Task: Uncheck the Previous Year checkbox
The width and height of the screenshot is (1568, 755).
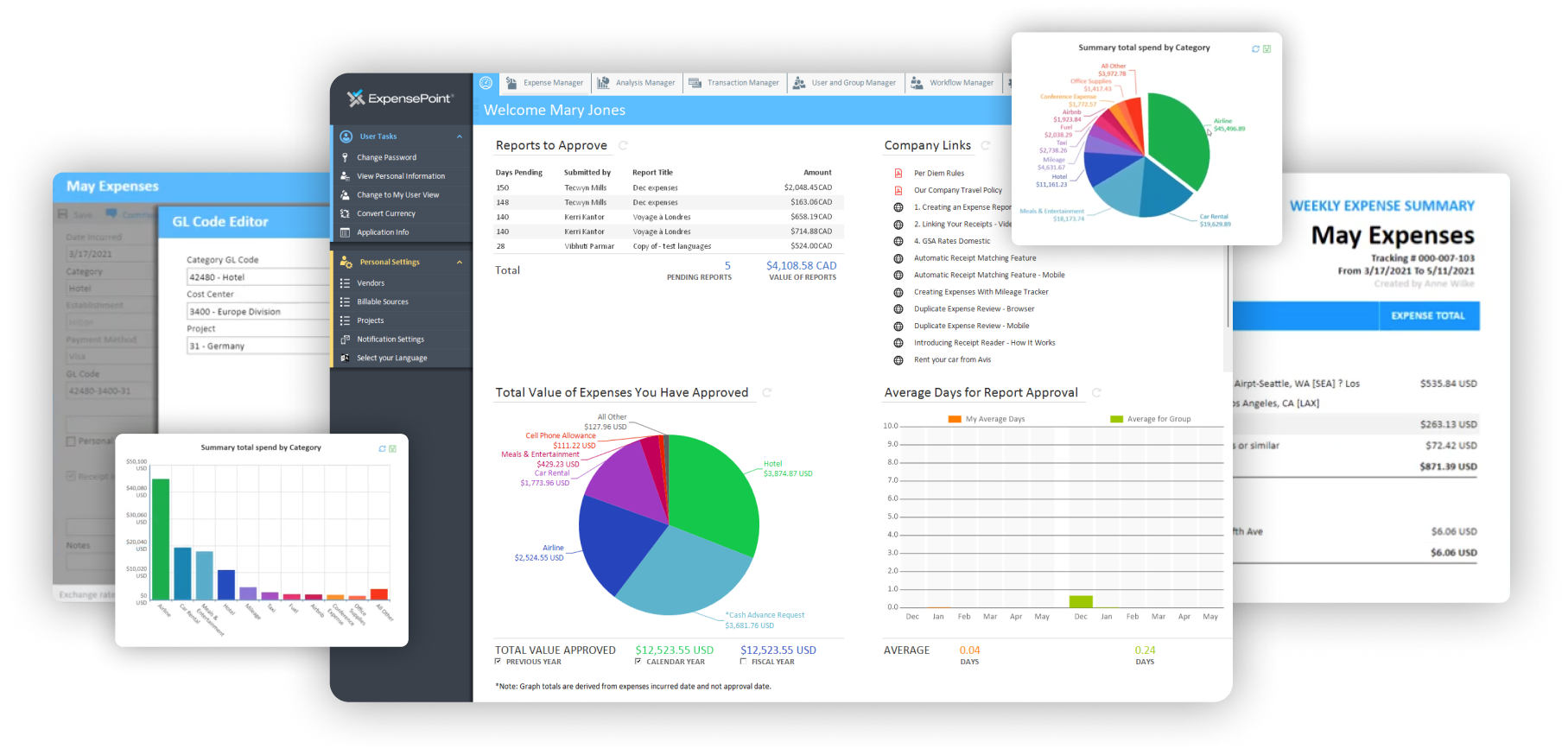Action: [498, 662]
